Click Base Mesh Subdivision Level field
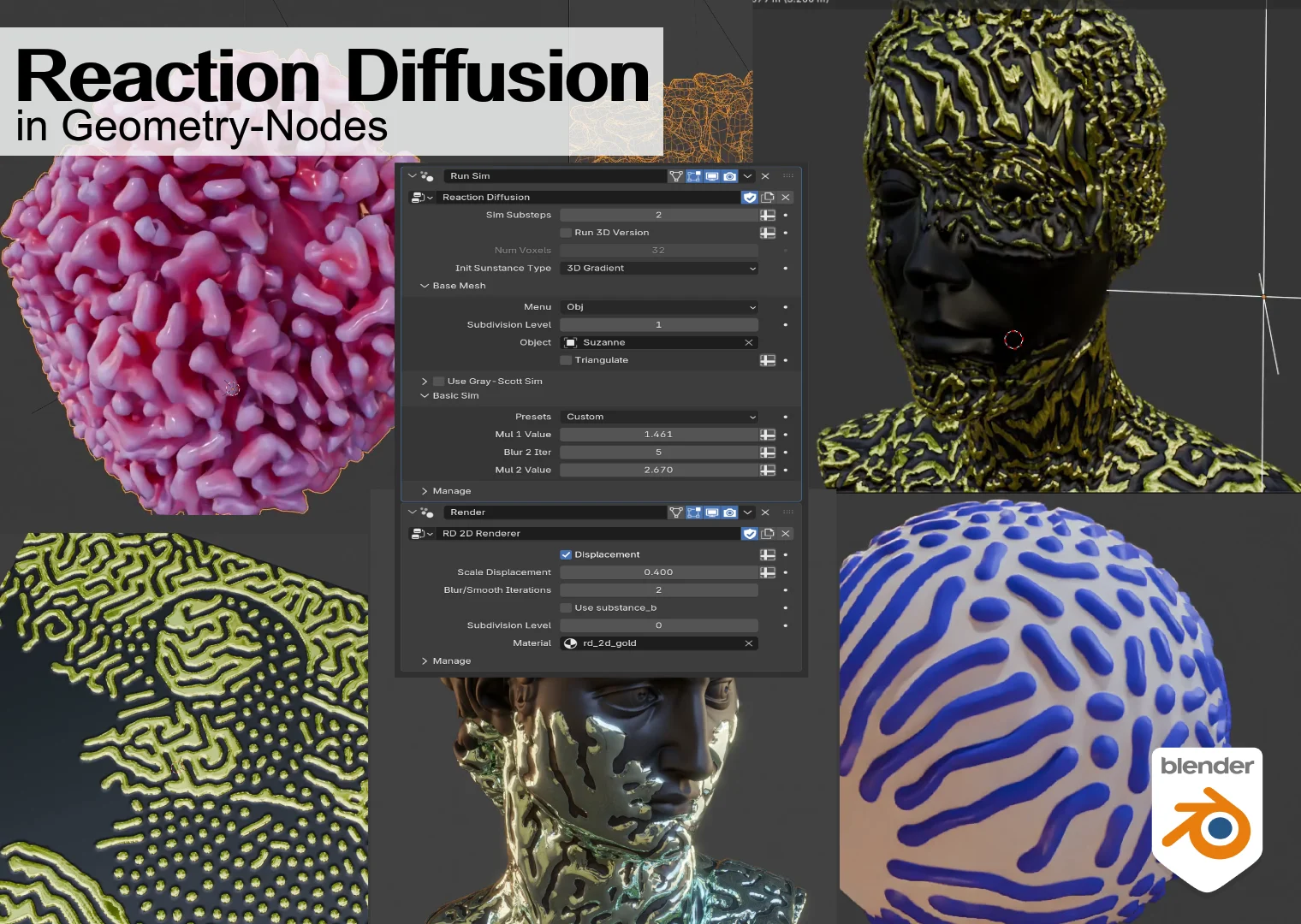 (x=659, y=325)
